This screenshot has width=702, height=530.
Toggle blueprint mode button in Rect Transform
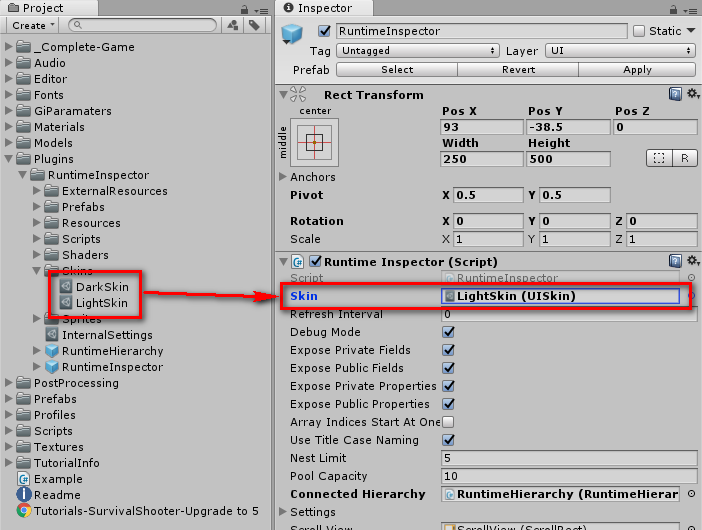(659, 158)
